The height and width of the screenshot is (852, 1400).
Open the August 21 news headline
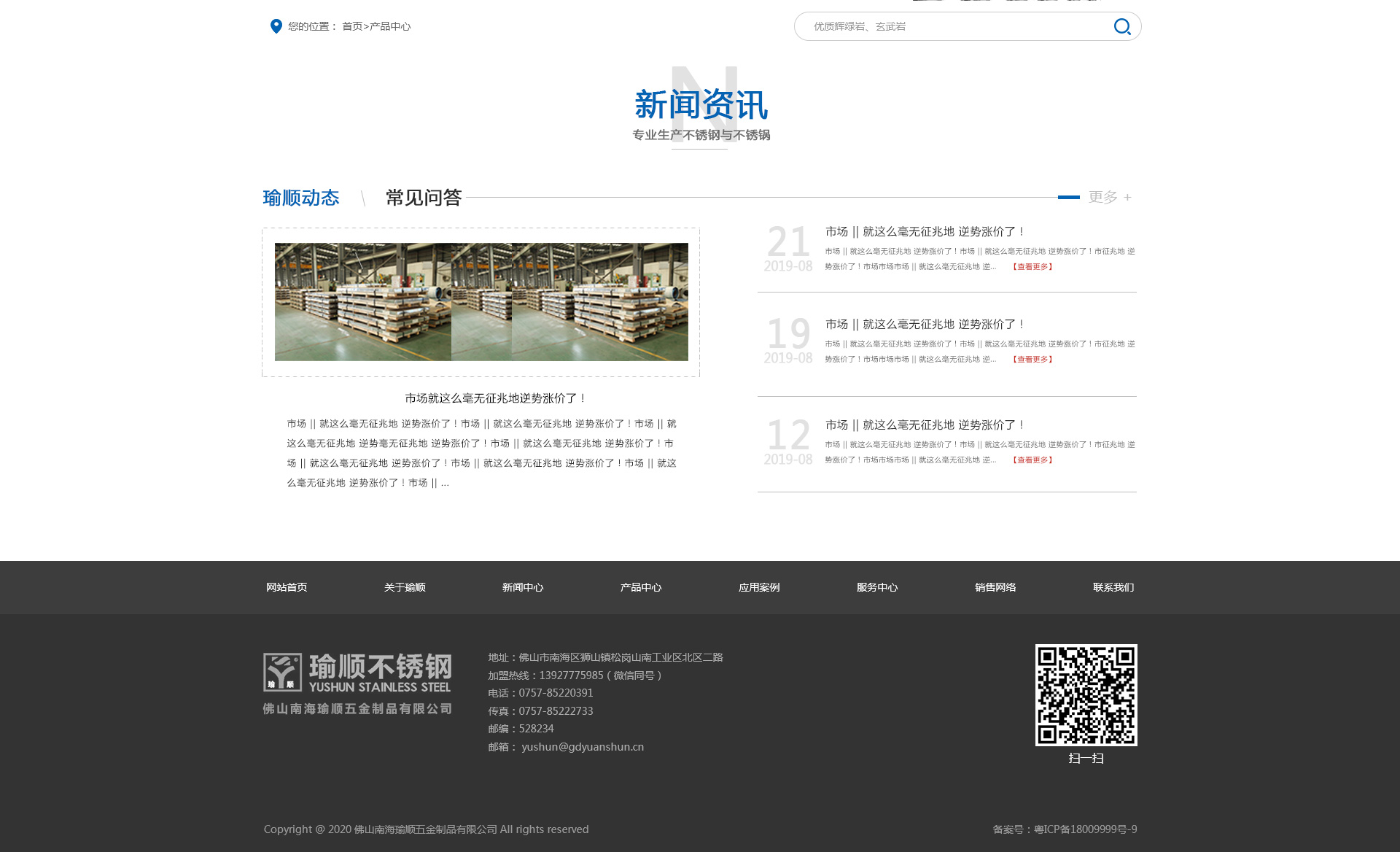[x=925, y=231]
